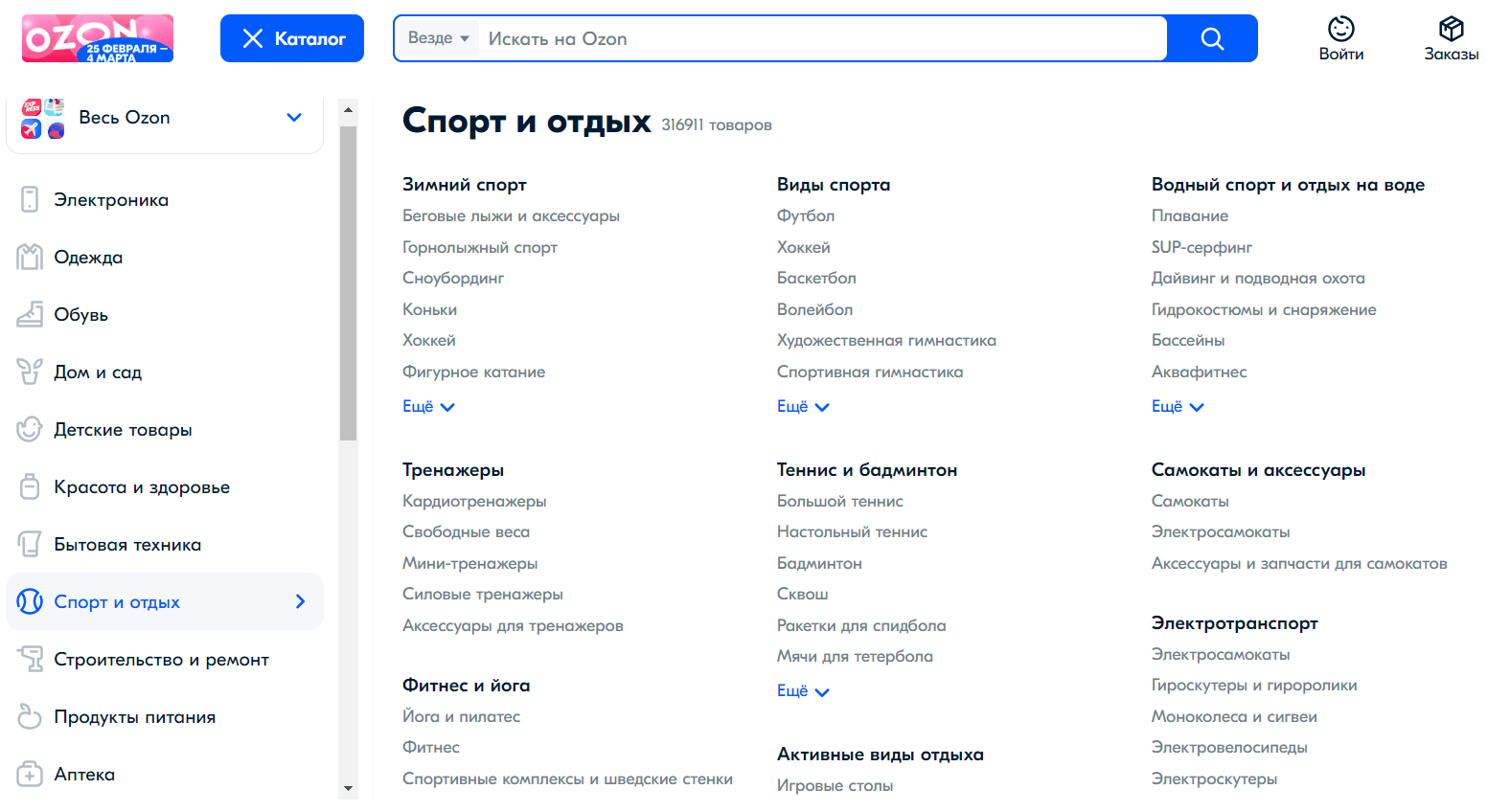This screenshot has height=812, width=1487.
Task: Open the Аптека category icon
Action: tap(29, 774)
